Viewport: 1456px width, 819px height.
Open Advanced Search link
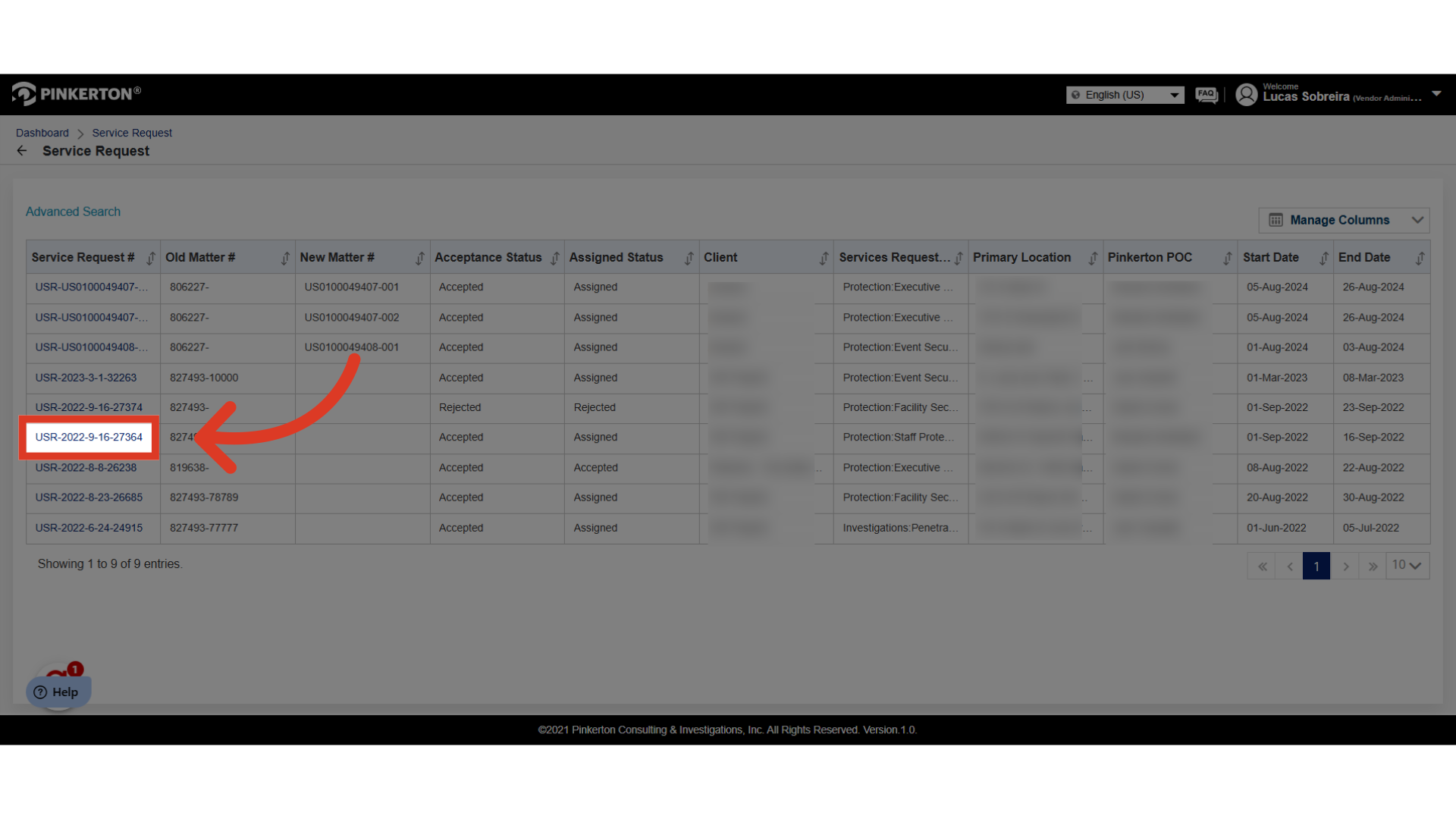tap(73, 212)
